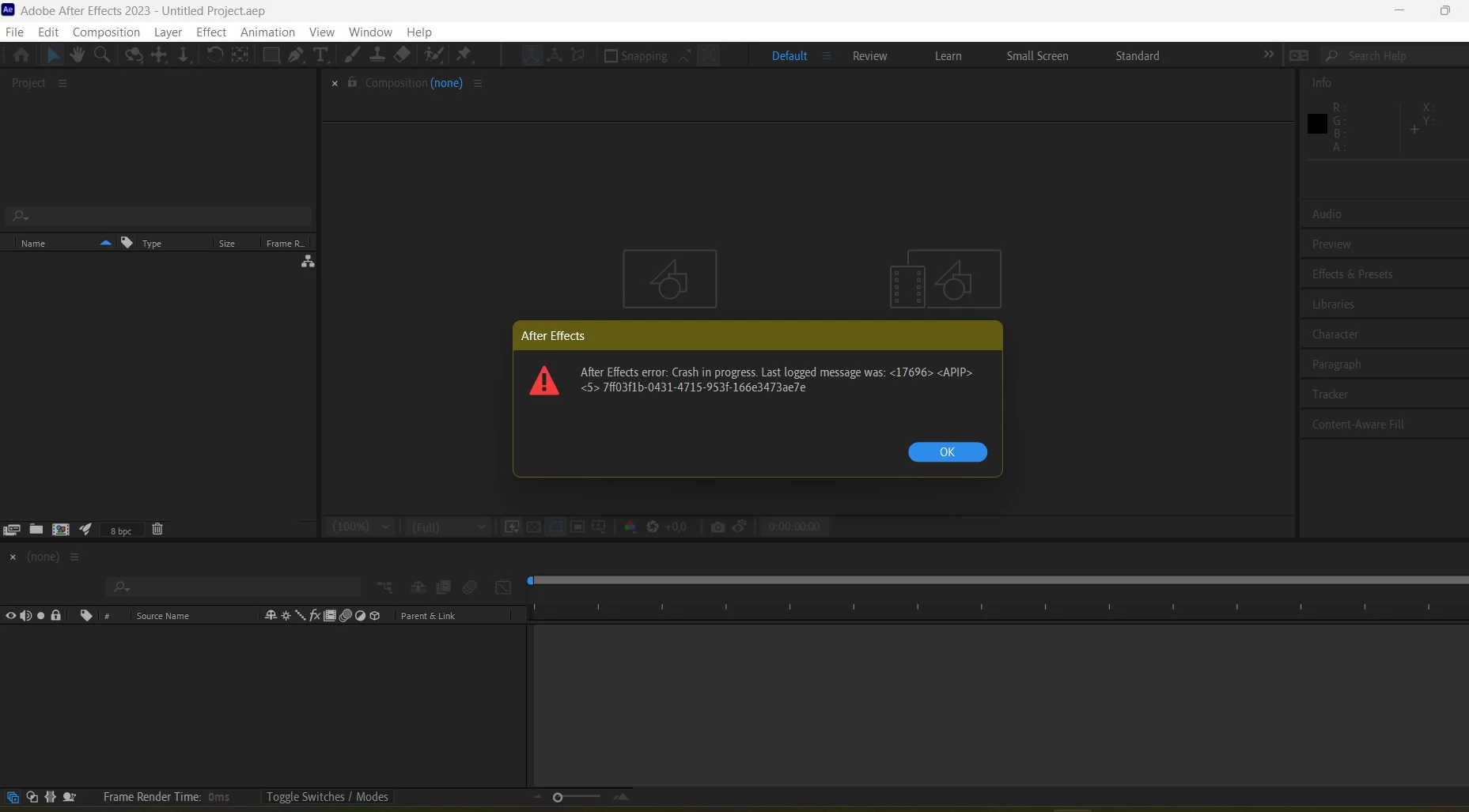
Task: Toggle the transparency grid
Action: click(534, 527)
